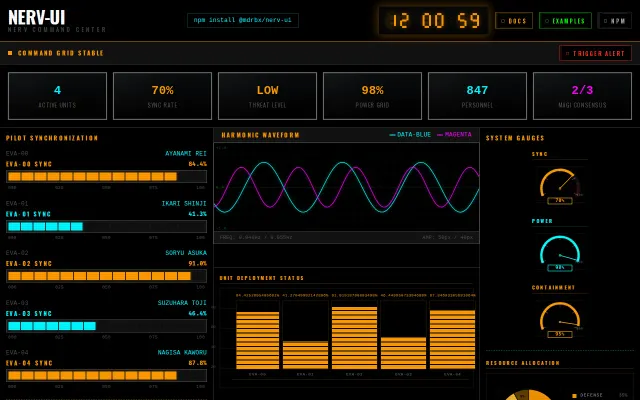This screenshot has height=400, width=640.
Task: Click the 84.4% sync value
Action: click(198, 164)
